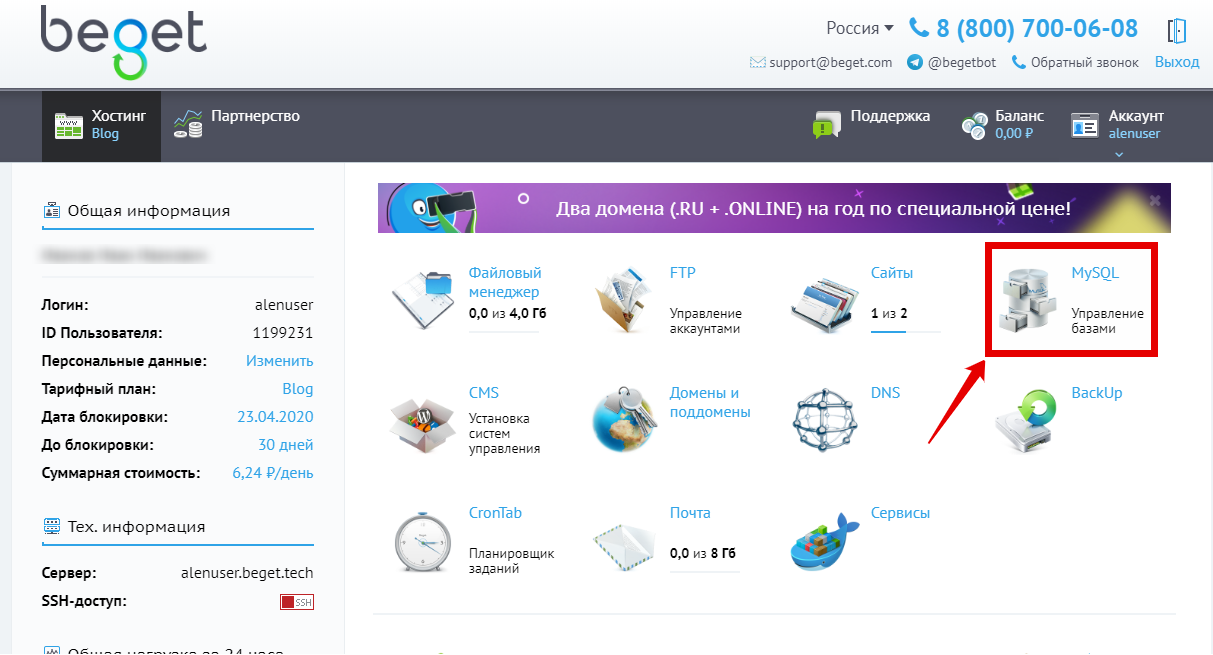Click the Balance coins icon
This screenshot has height=655, width=1213.
point(974,125)
